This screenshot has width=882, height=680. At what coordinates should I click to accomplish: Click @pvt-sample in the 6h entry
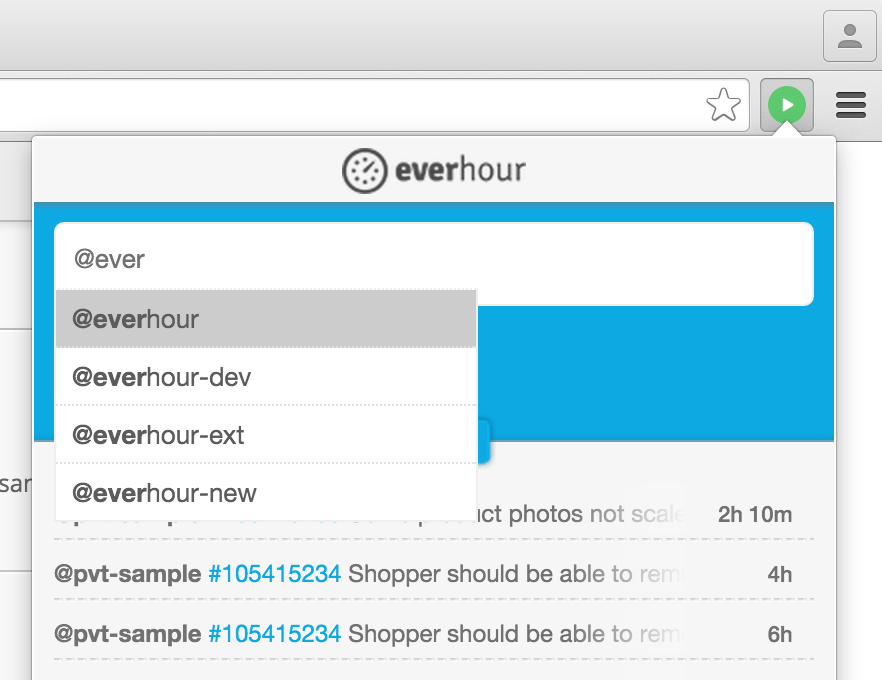[x=128, y=634]
